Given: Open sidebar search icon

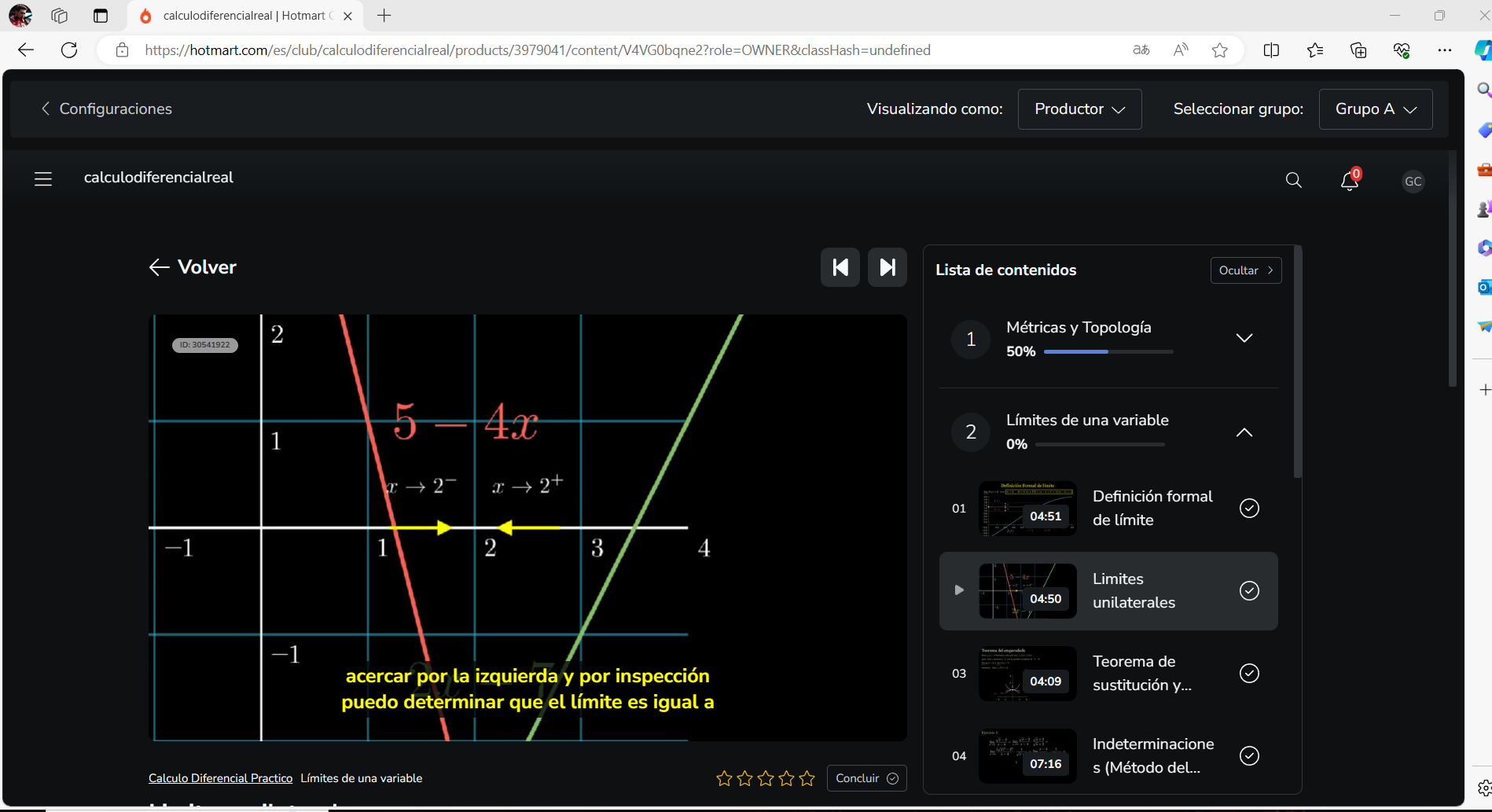Looking at the screenshot, I should coord(1484,90).
